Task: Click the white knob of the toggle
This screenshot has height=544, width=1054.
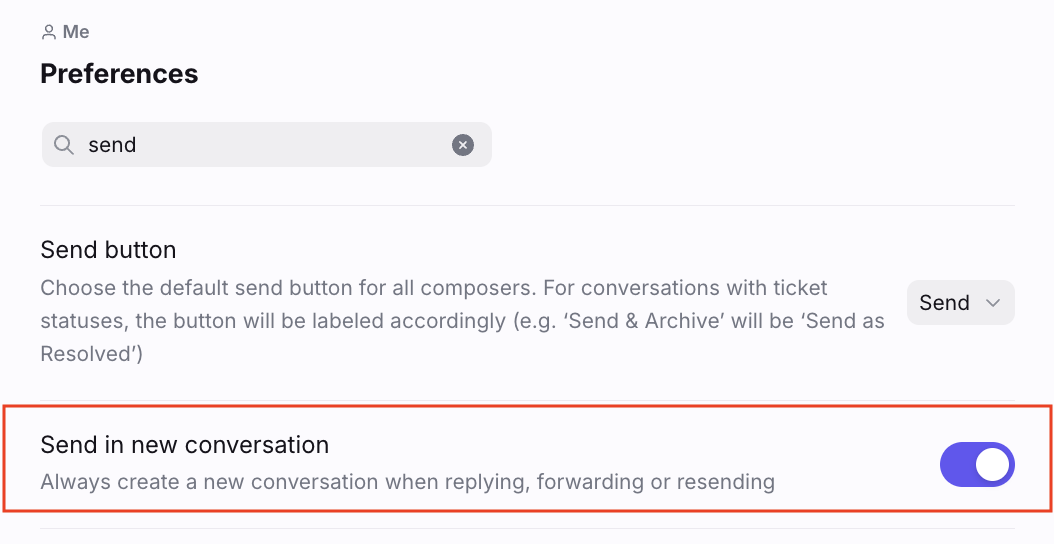Action: click(992, 465)
